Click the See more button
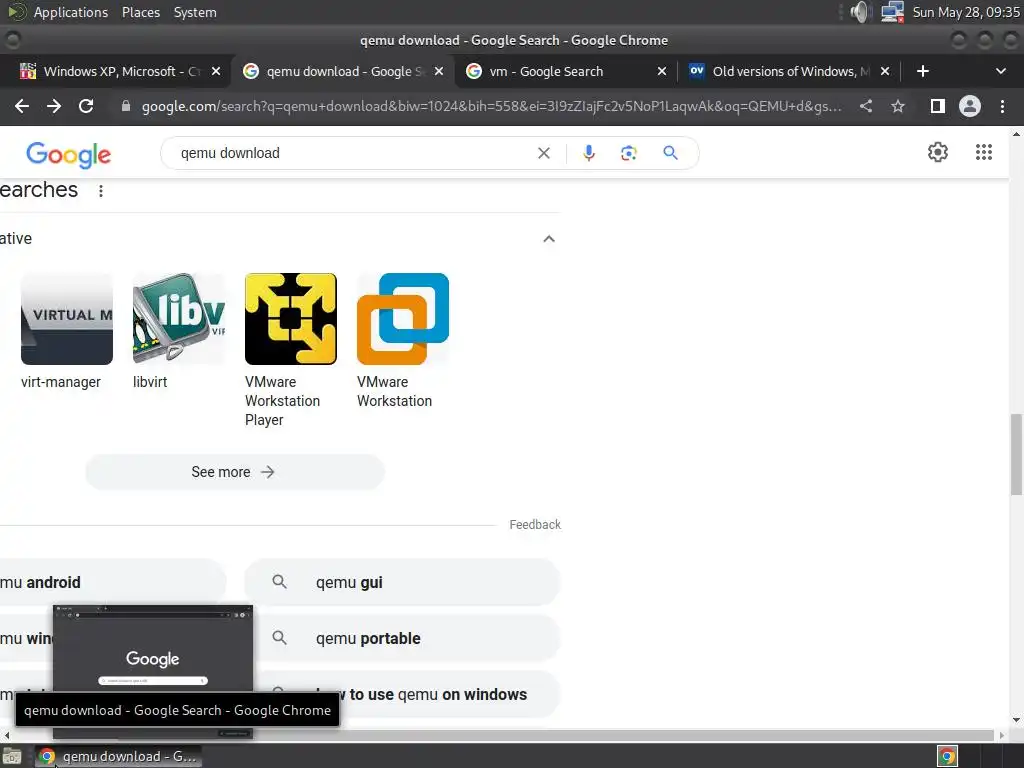Viewport: 1024px width, 768px height. click(234, 472)
